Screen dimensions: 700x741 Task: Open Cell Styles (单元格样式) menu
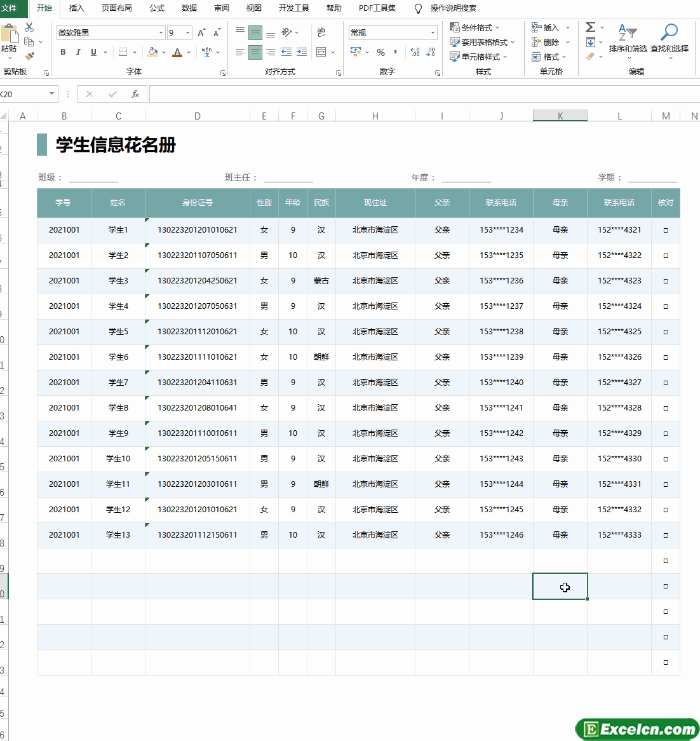[x=478, y=57]
